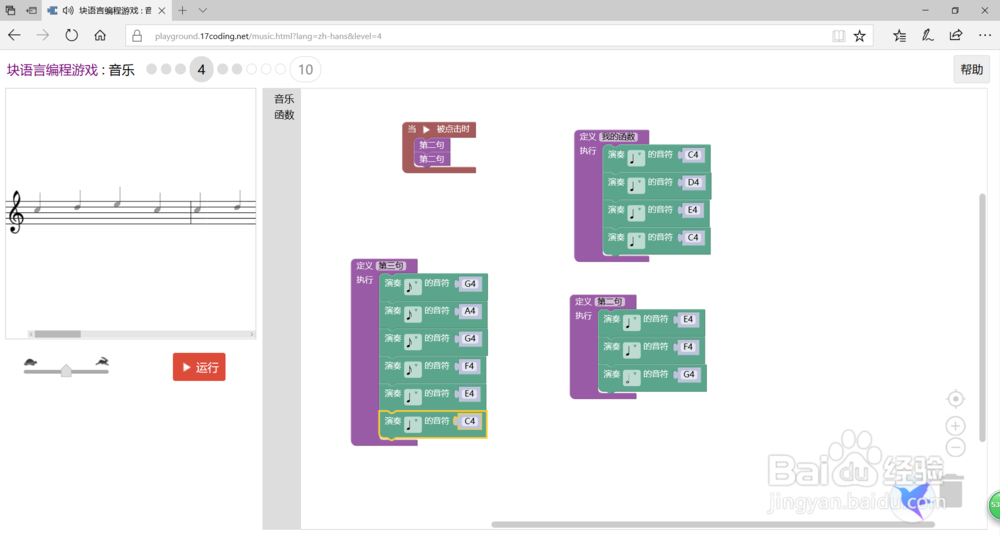Jump to level 10
Viewport: 1000px width, 536px height.
pos(305,70)
